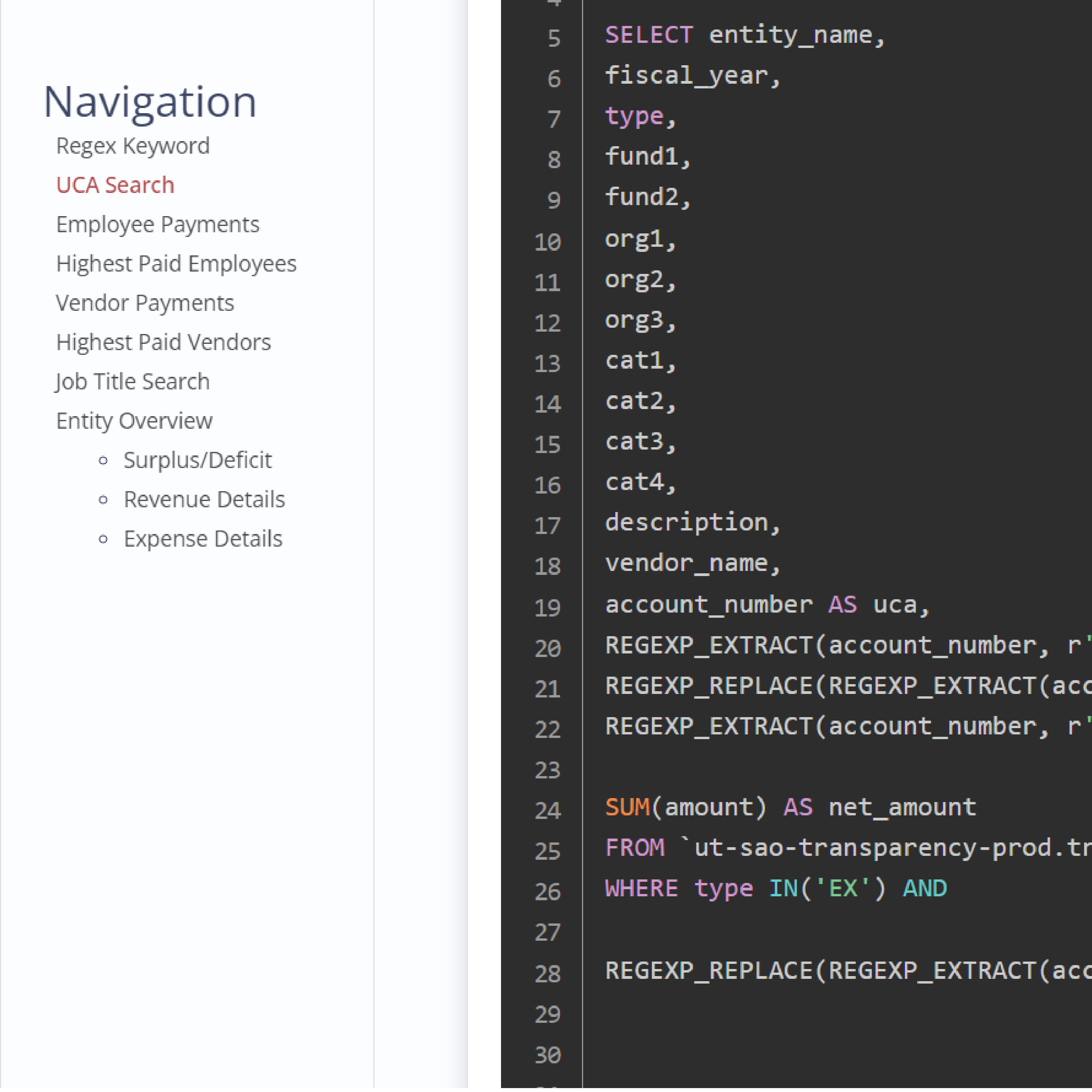This screenshot has height=1092, width=1092.
Task: Open Highest Paid Vendors link
Action: pos(163,342)
